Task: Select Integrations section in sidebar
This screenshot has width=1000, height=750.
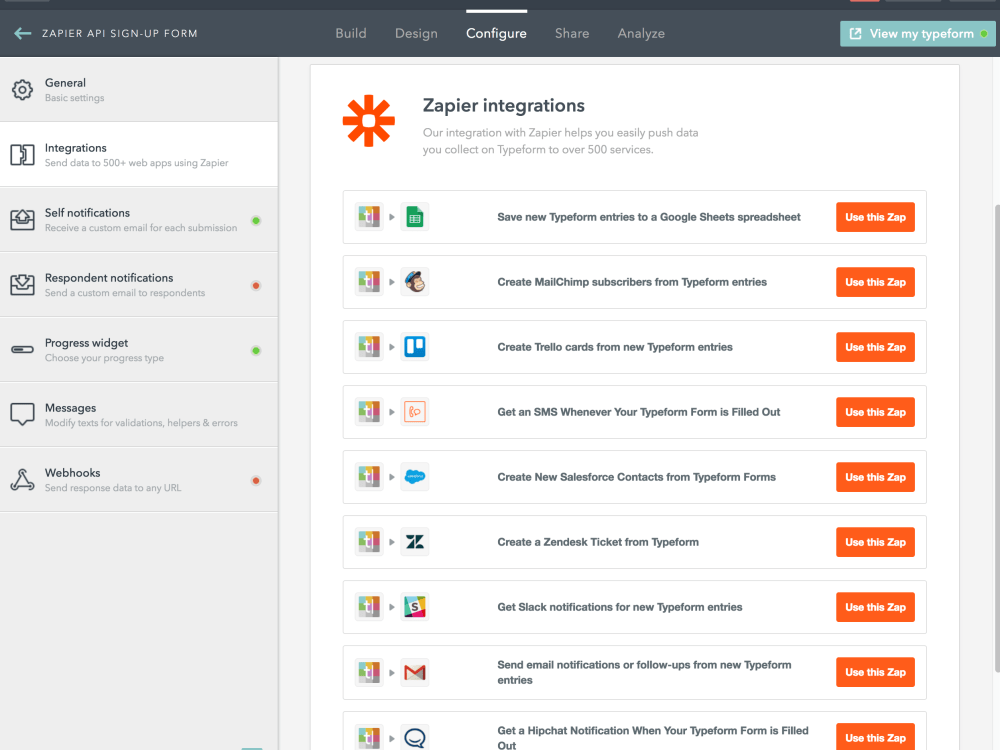Action: click(x=139, y=155)
